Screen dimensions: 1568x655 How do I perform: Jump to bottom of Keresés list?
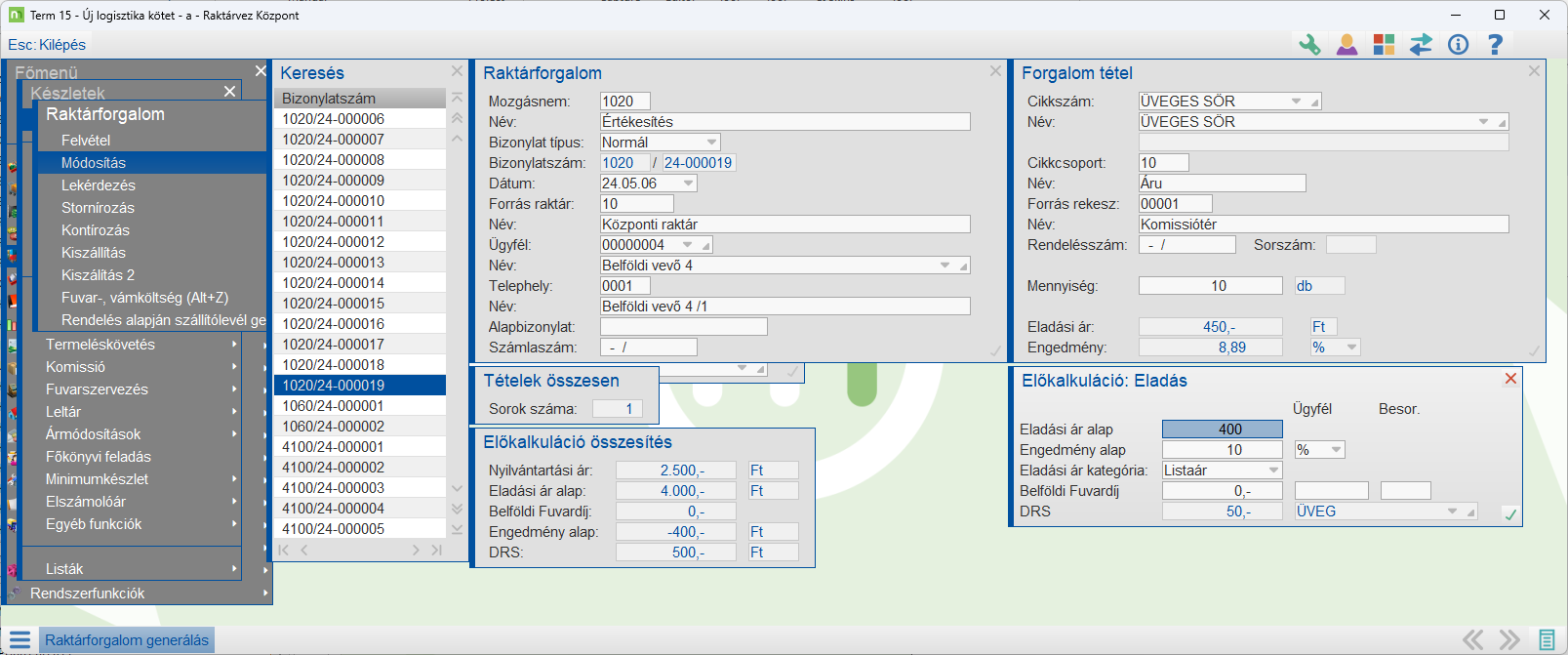point(457,528)
